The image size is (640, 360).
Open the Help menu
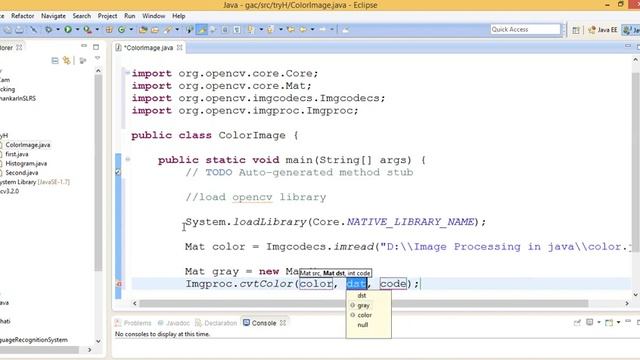(x=178, y=16)
